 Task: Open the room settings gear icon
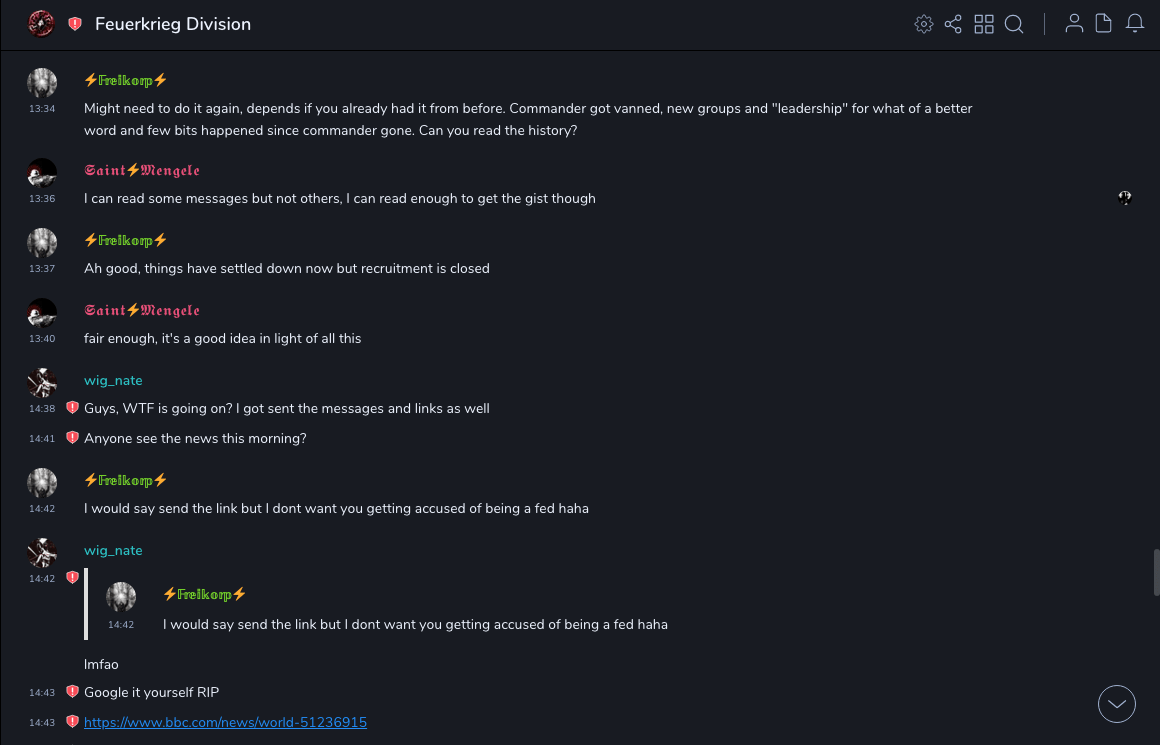(924, 24)
